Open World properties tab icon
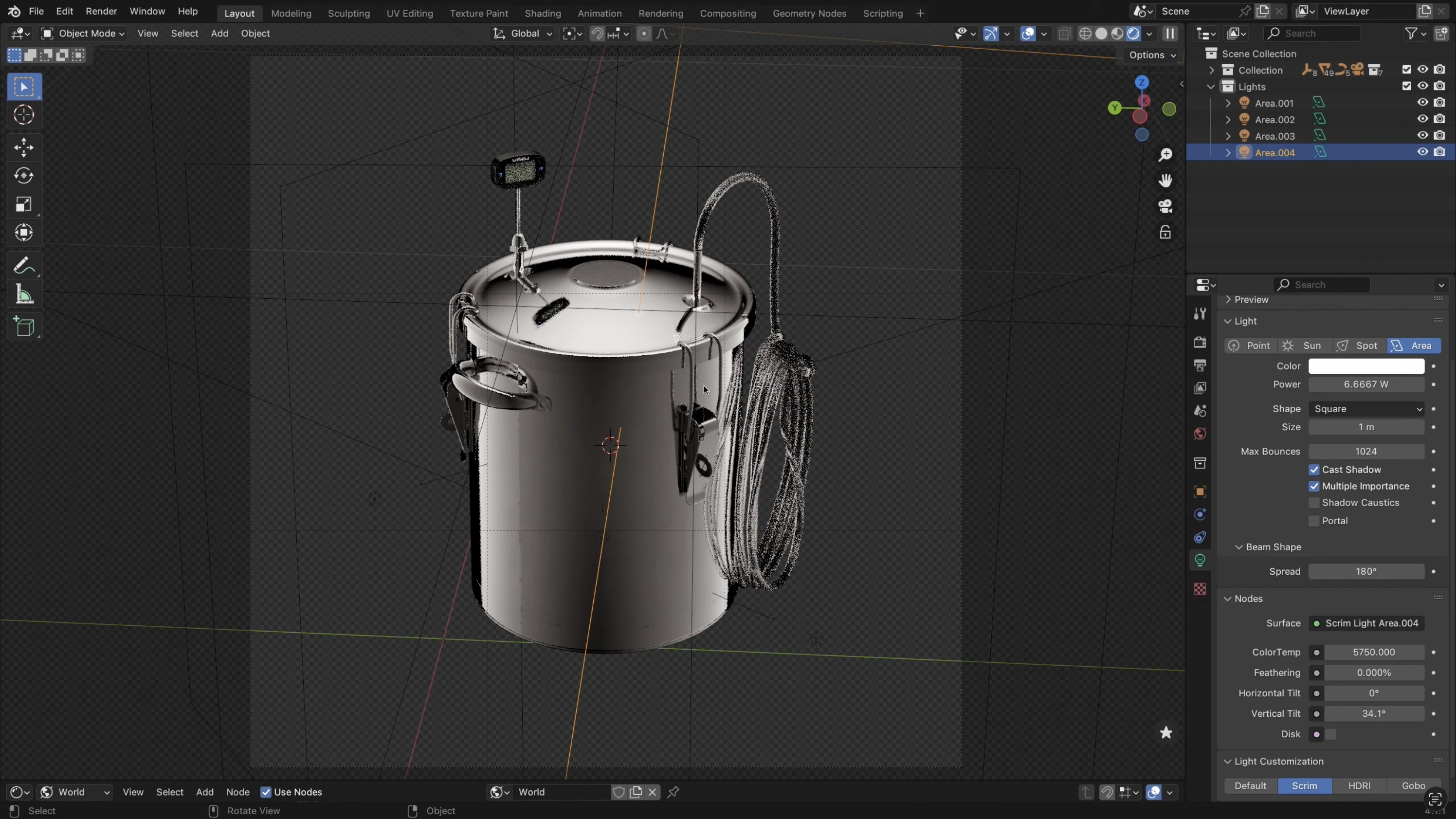Viewport: 1456px width, 819px height. point(1200,434)
